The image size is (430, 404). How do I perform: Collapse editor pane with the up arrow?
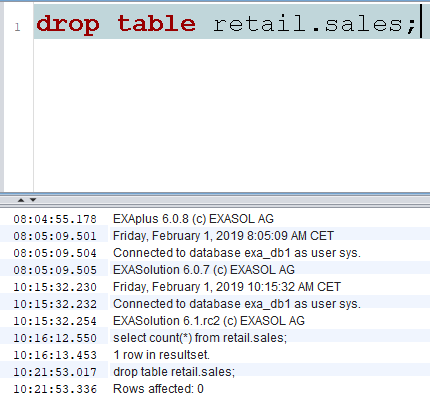coord(21,200)
